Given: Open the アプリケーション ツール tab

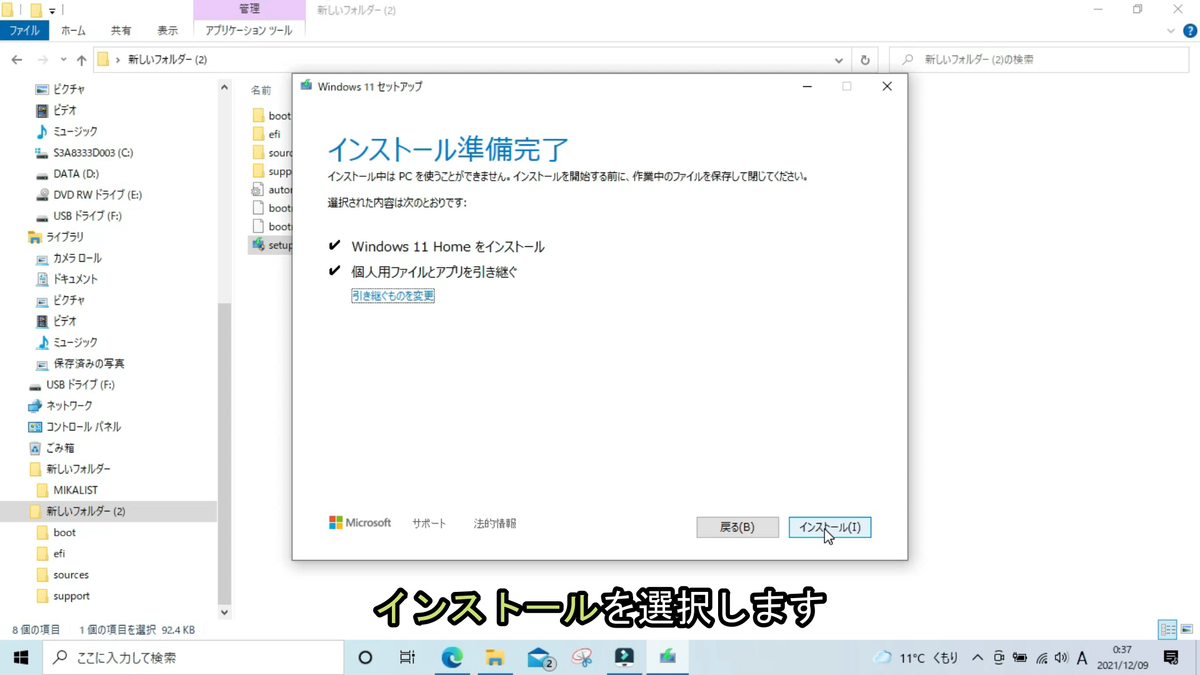Looking at the screenshot, I should coord(249,31).
